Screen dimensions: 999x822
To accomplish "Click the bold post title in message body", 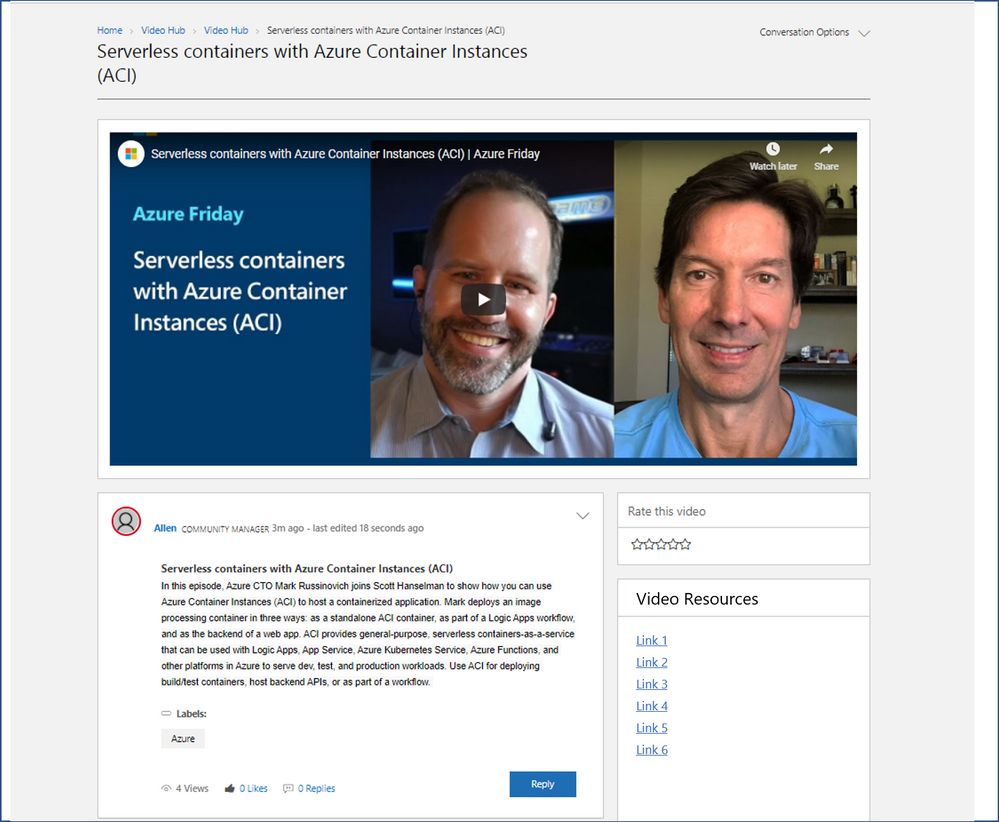I will tap(307, 568).
